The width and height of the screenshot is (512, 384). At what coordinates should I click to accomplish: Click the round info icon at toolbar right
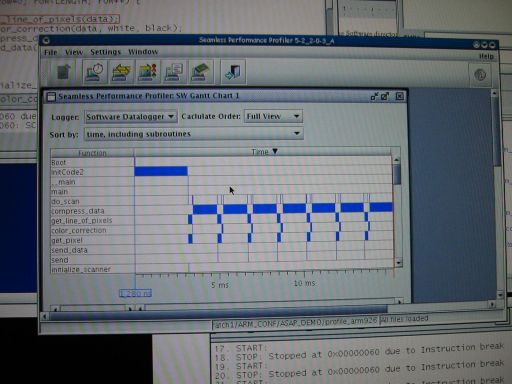click(x=480, y=75)
